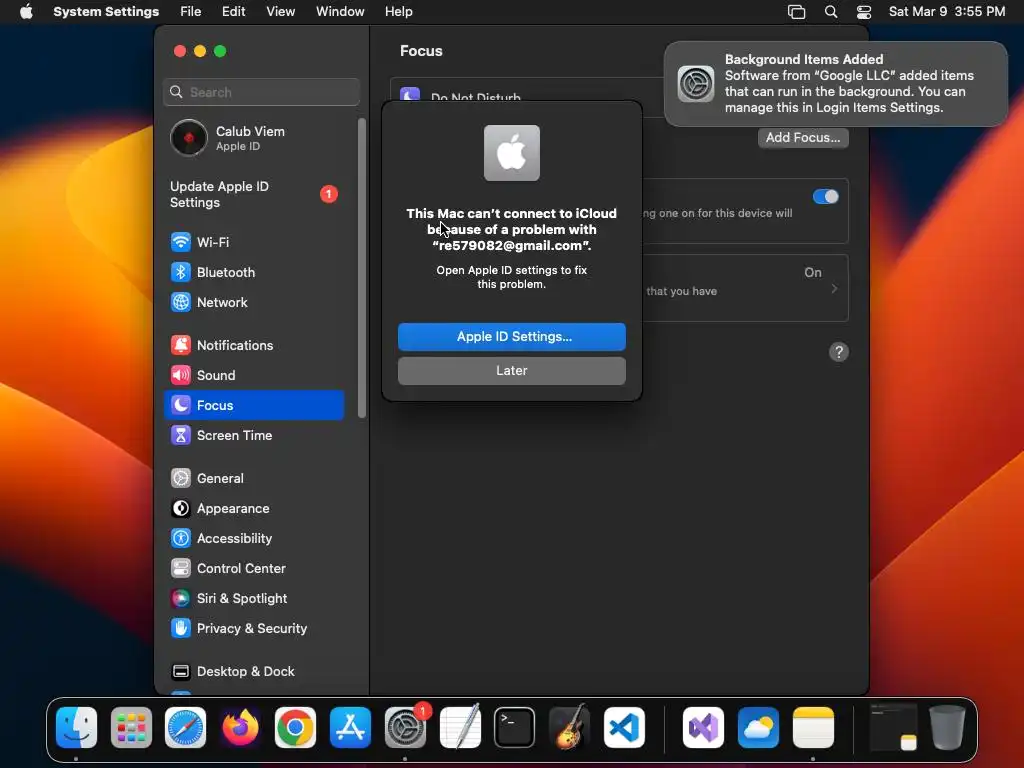Open Update Apple ID Settings item
This screenshot has height=768, width=1024.
click(x=254, y=195)
